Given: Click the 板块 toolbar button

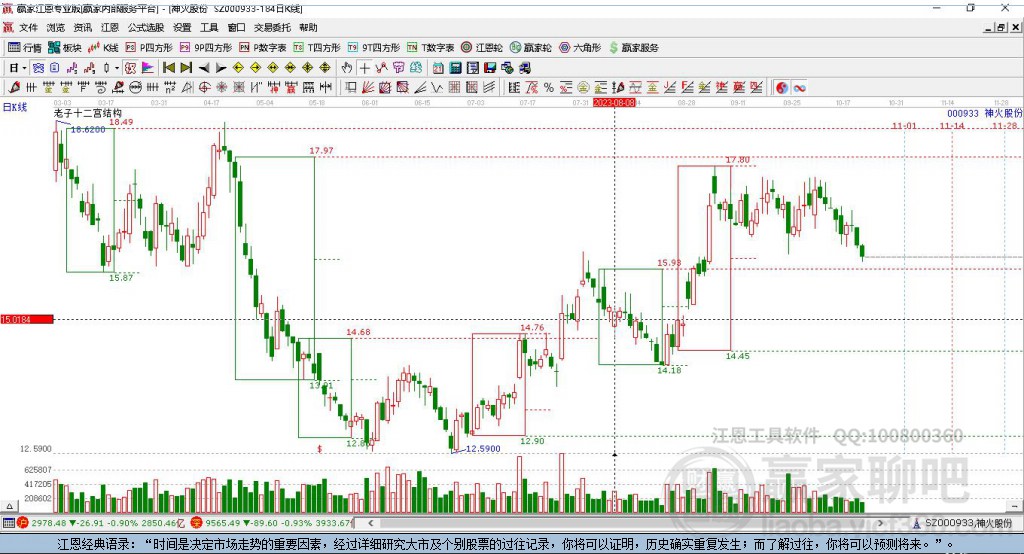Looking at the screenshot, I should click(65, 48).
